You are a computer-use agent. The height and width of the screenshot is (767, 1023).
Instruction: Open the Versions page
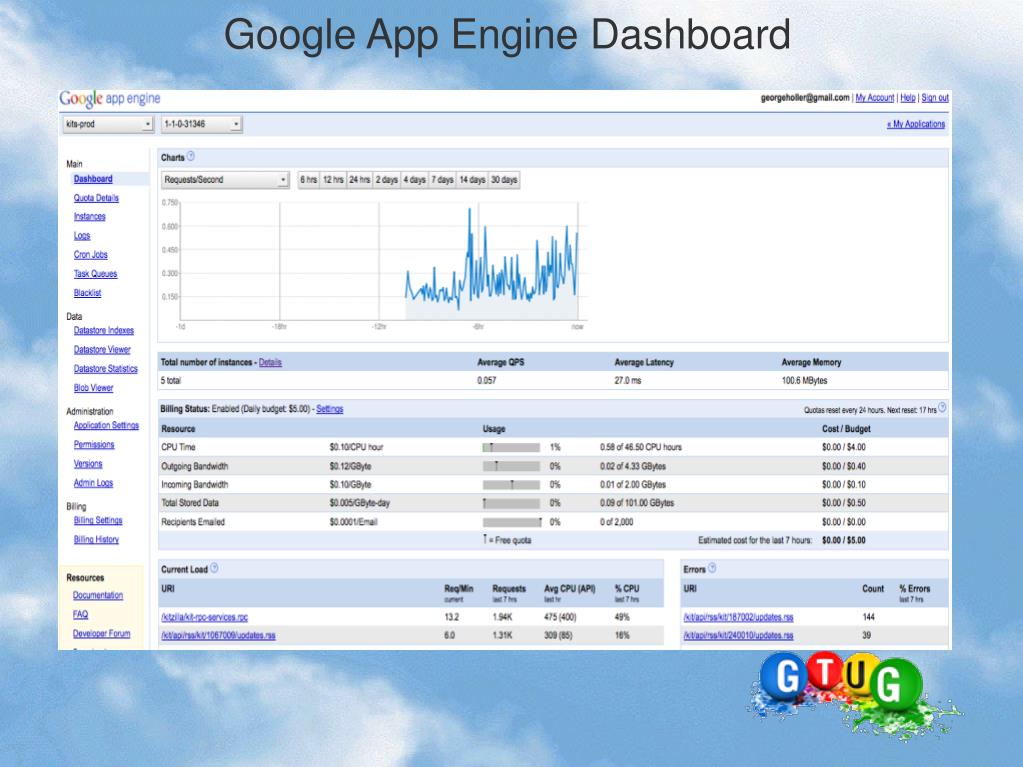point(88,464)
